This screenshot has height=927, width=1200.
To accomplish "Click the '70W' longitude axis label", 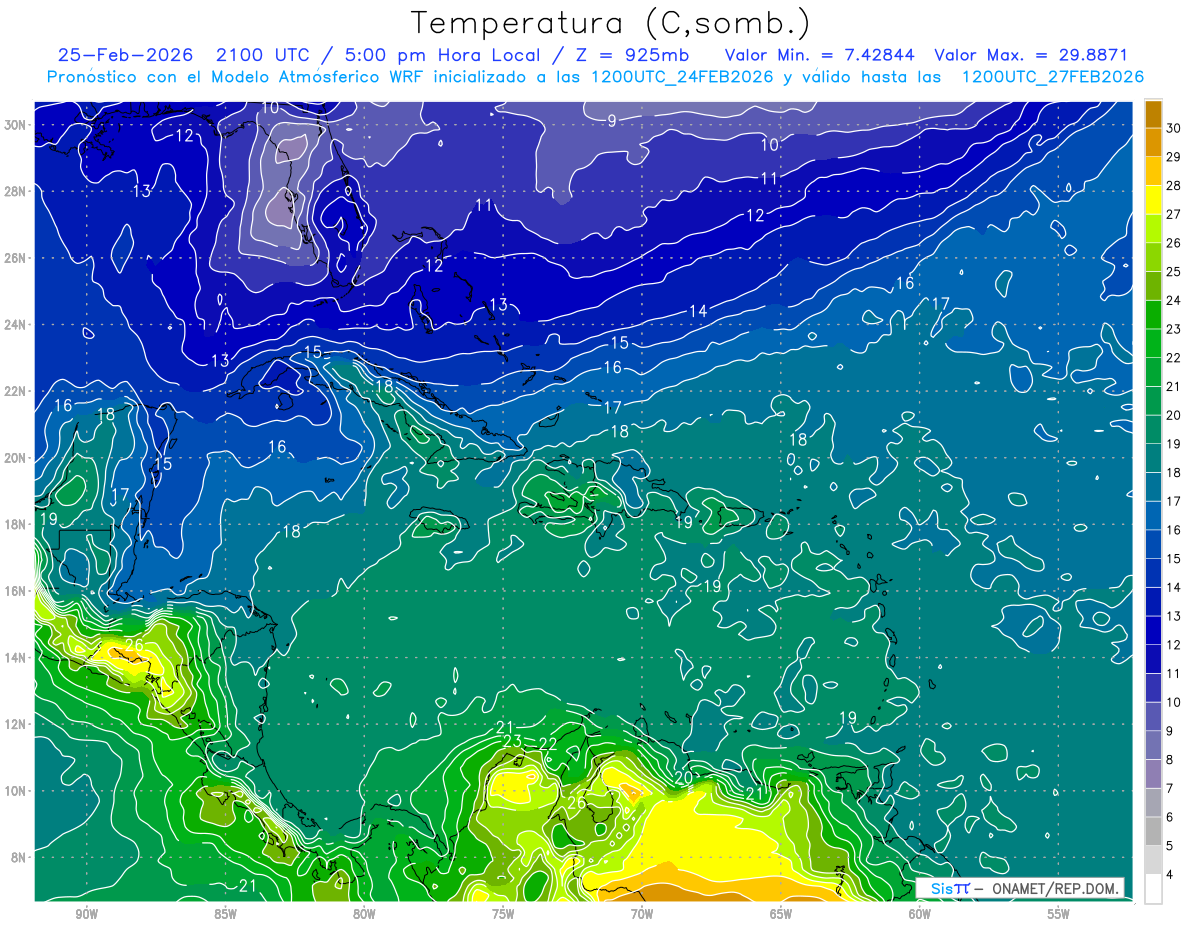I will (642, 914).
